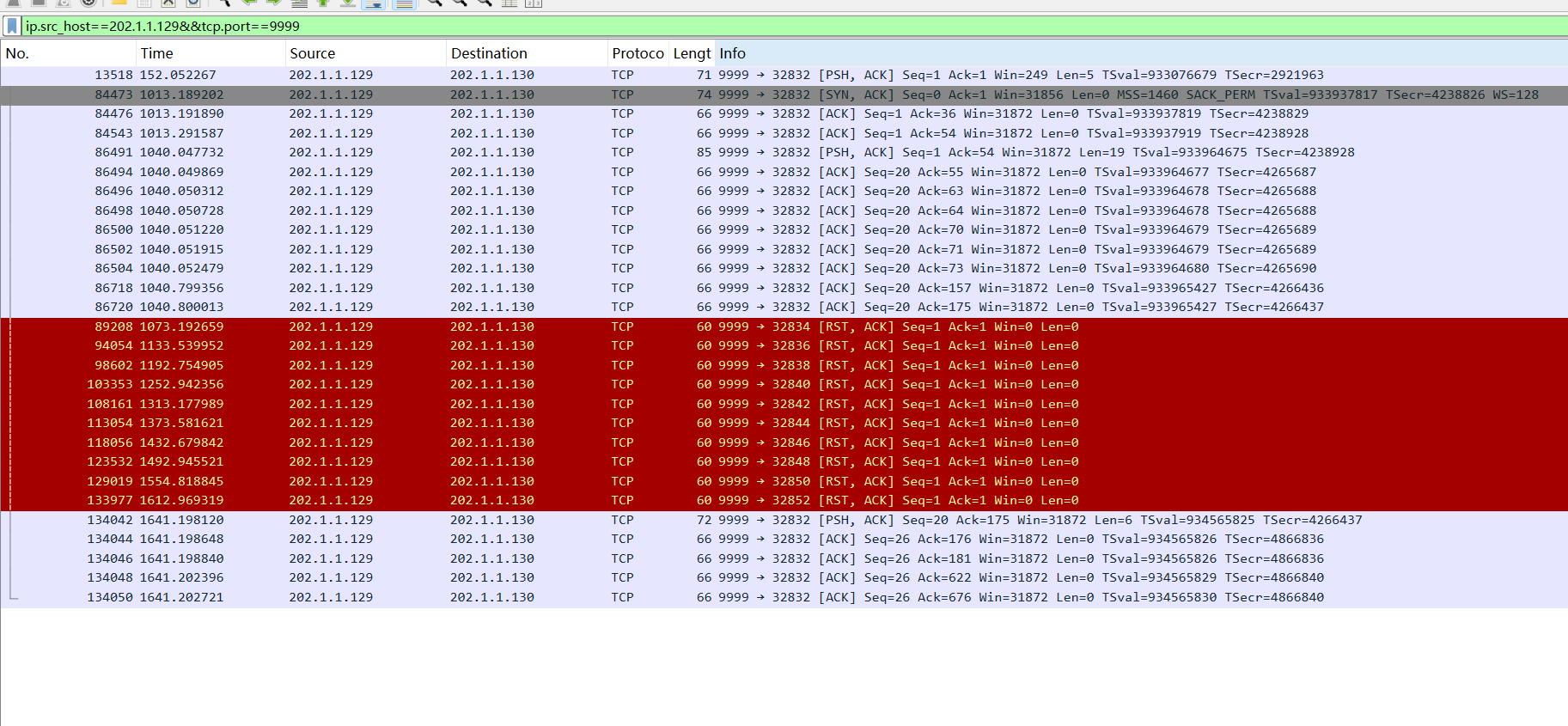Select packet number 86720

click(x=784, y=308)
